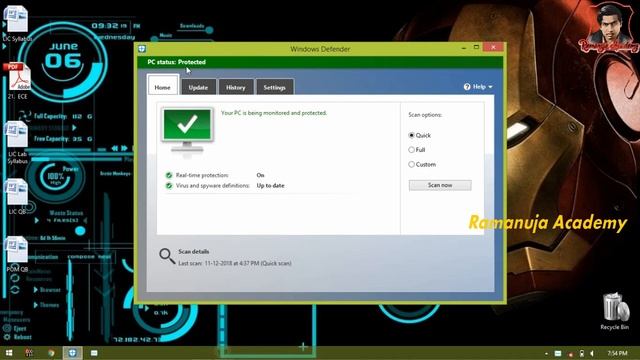Switch to the History tab
The width and height of the screenshot is (640, 360).
pos(236,87)
